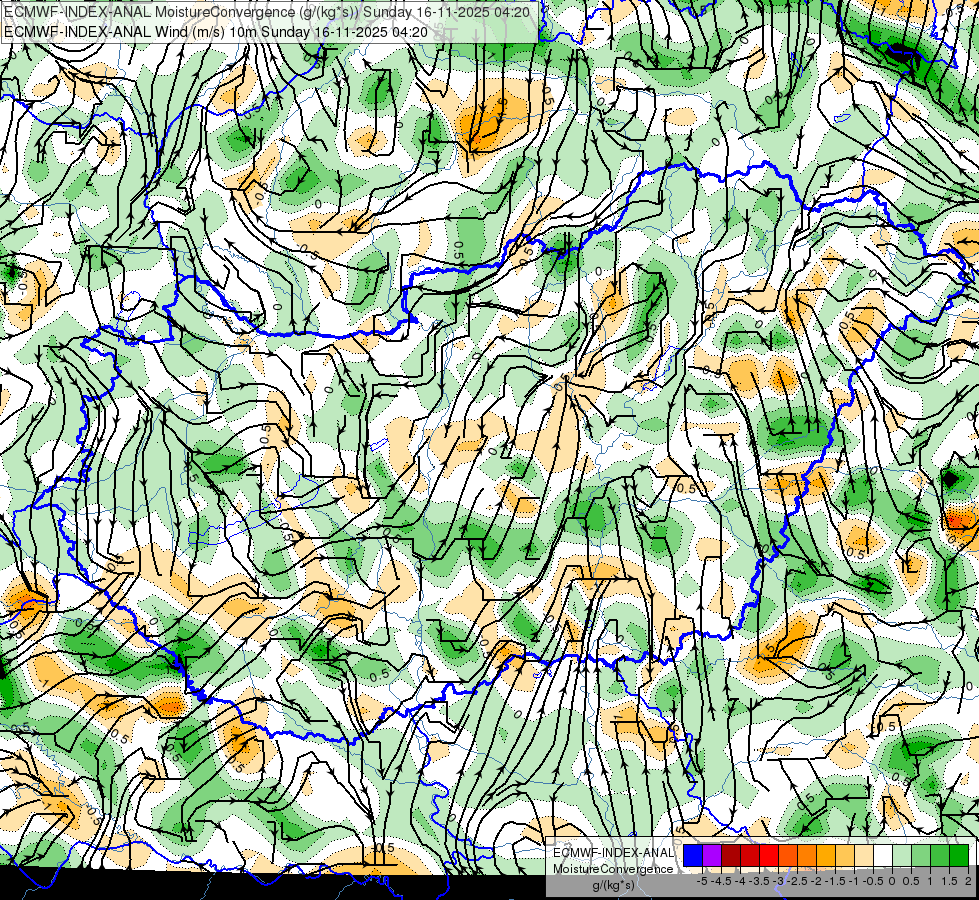The width and height of the screenshot is (979, 900).
Task: Pick the crimson legend swatch (-4 to -3.5)
Action: 750,855
